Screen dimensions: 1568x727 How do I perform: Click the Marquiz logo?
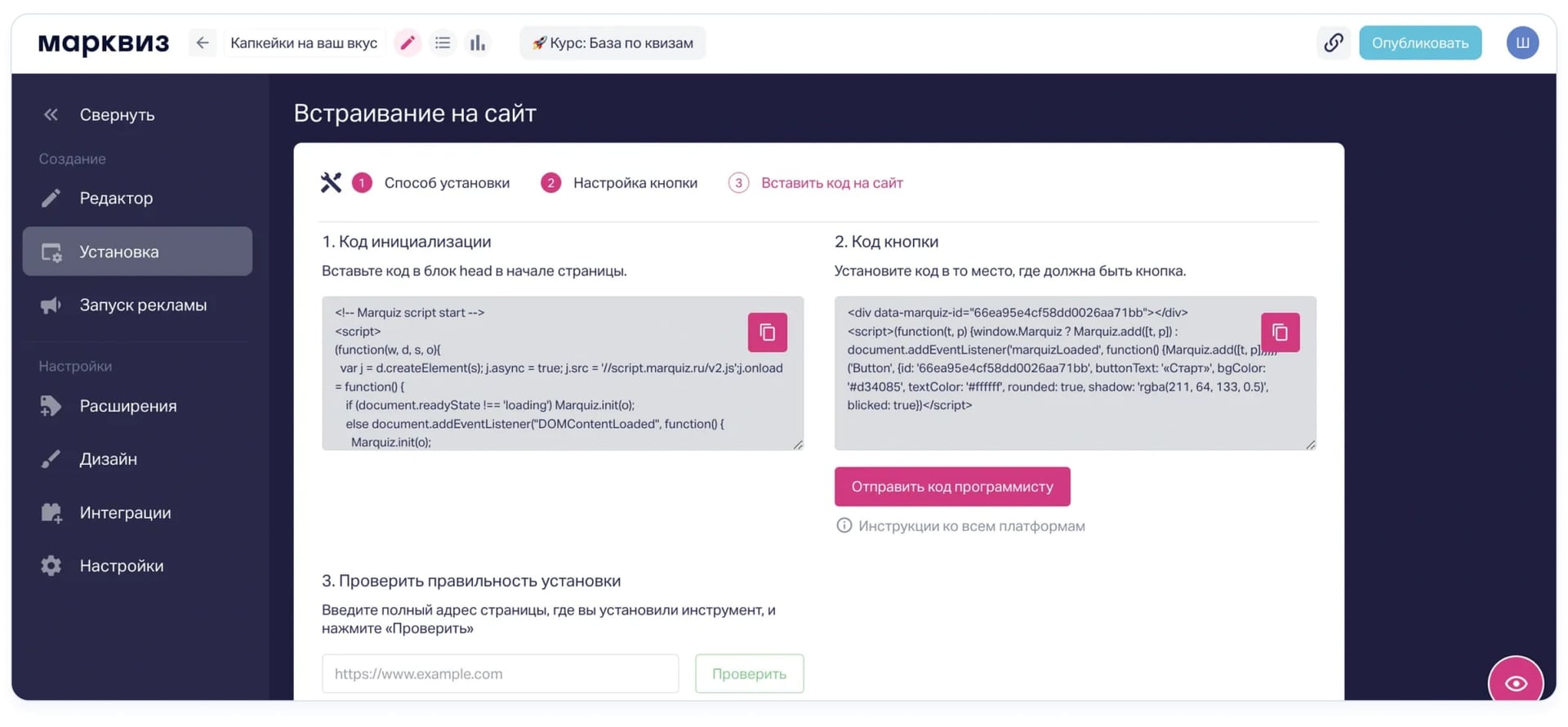click(x=103, y=42)
